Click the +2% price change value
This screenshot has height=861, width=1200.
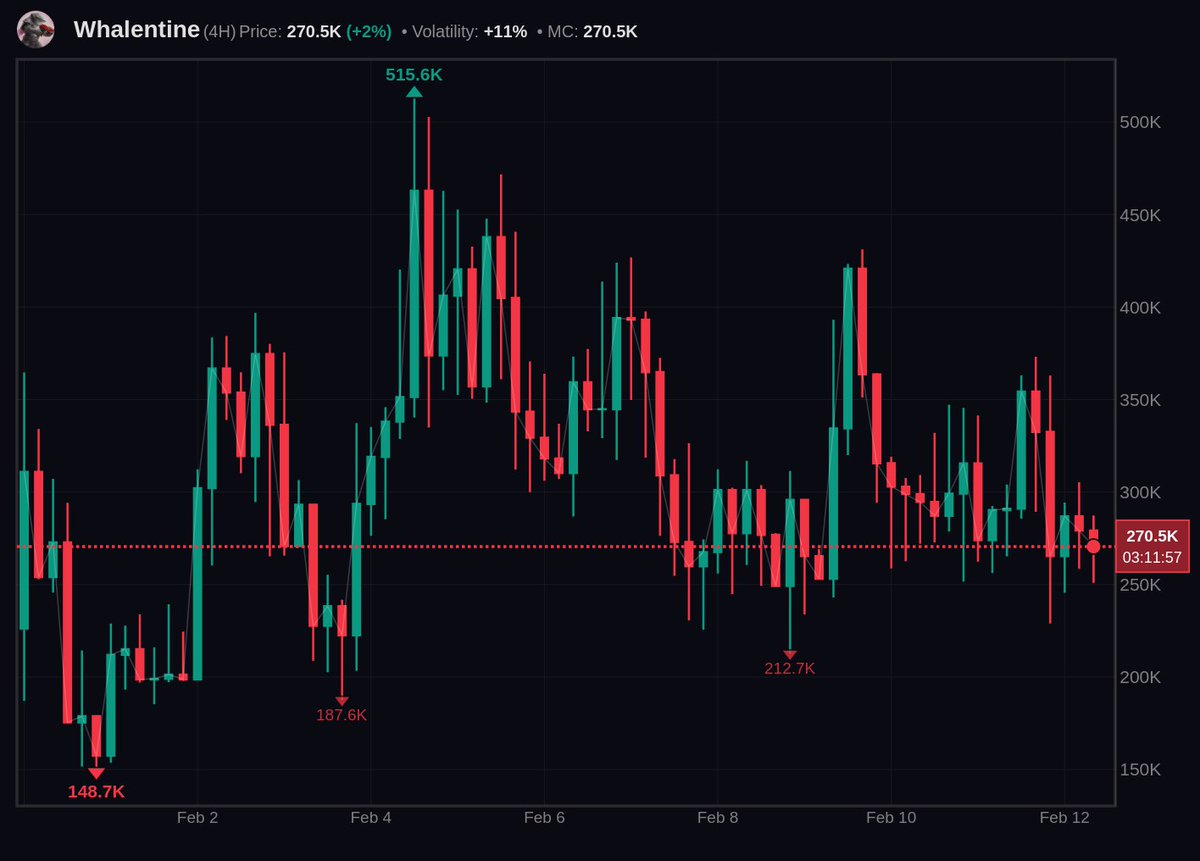tap(369, 32)
